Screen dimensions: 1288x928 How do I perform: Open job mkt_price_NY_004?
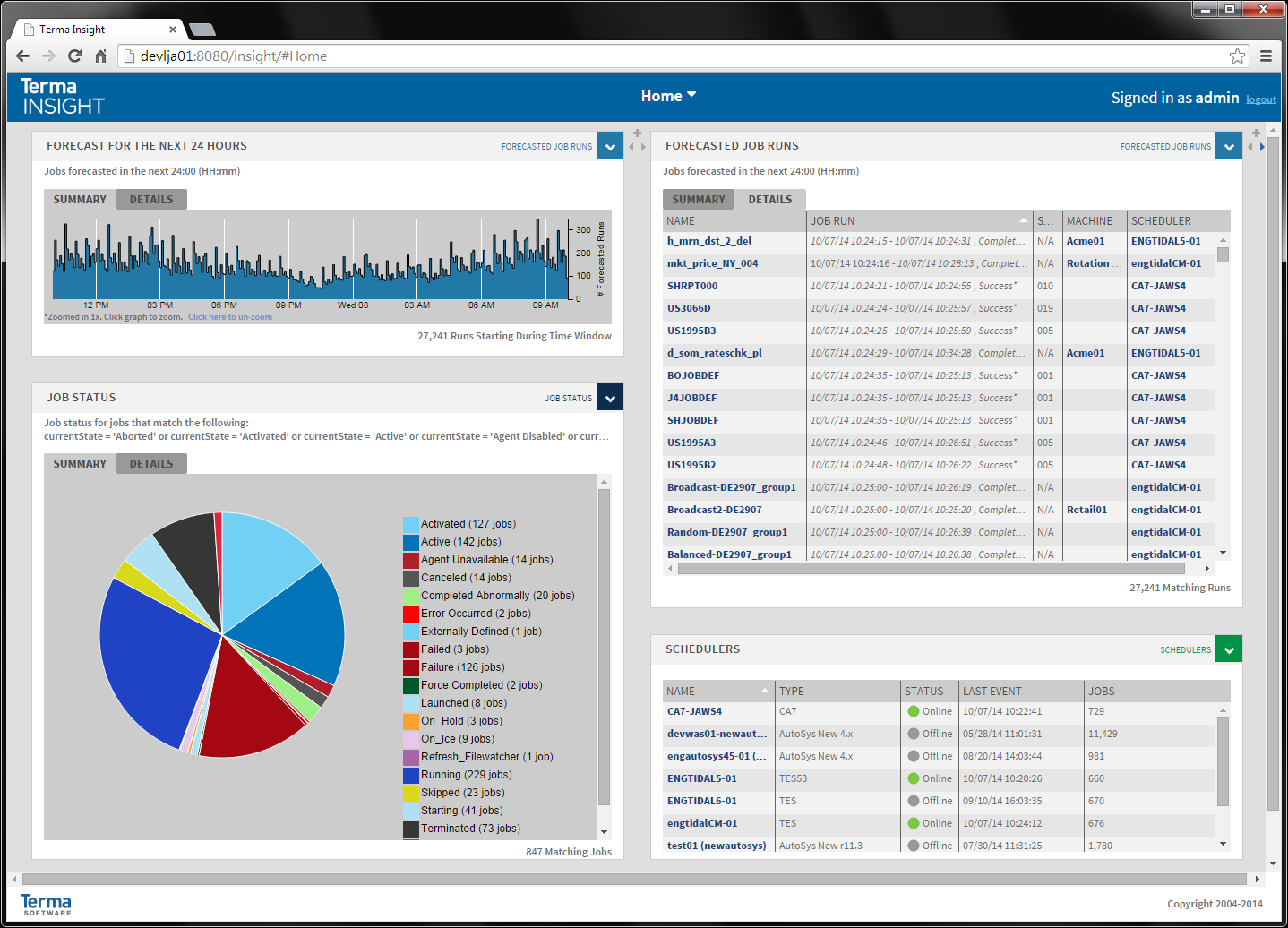(x=712, y=263)
